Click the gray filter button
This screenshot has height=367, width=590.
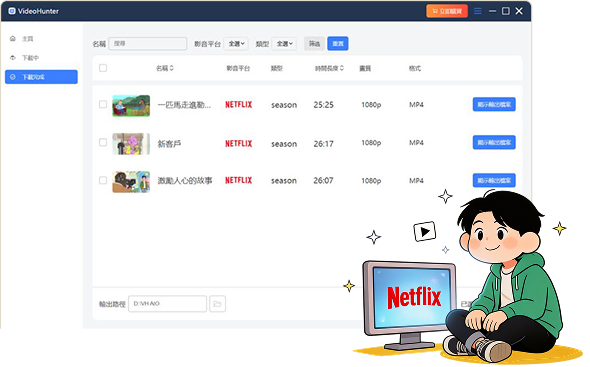(314, 44)
